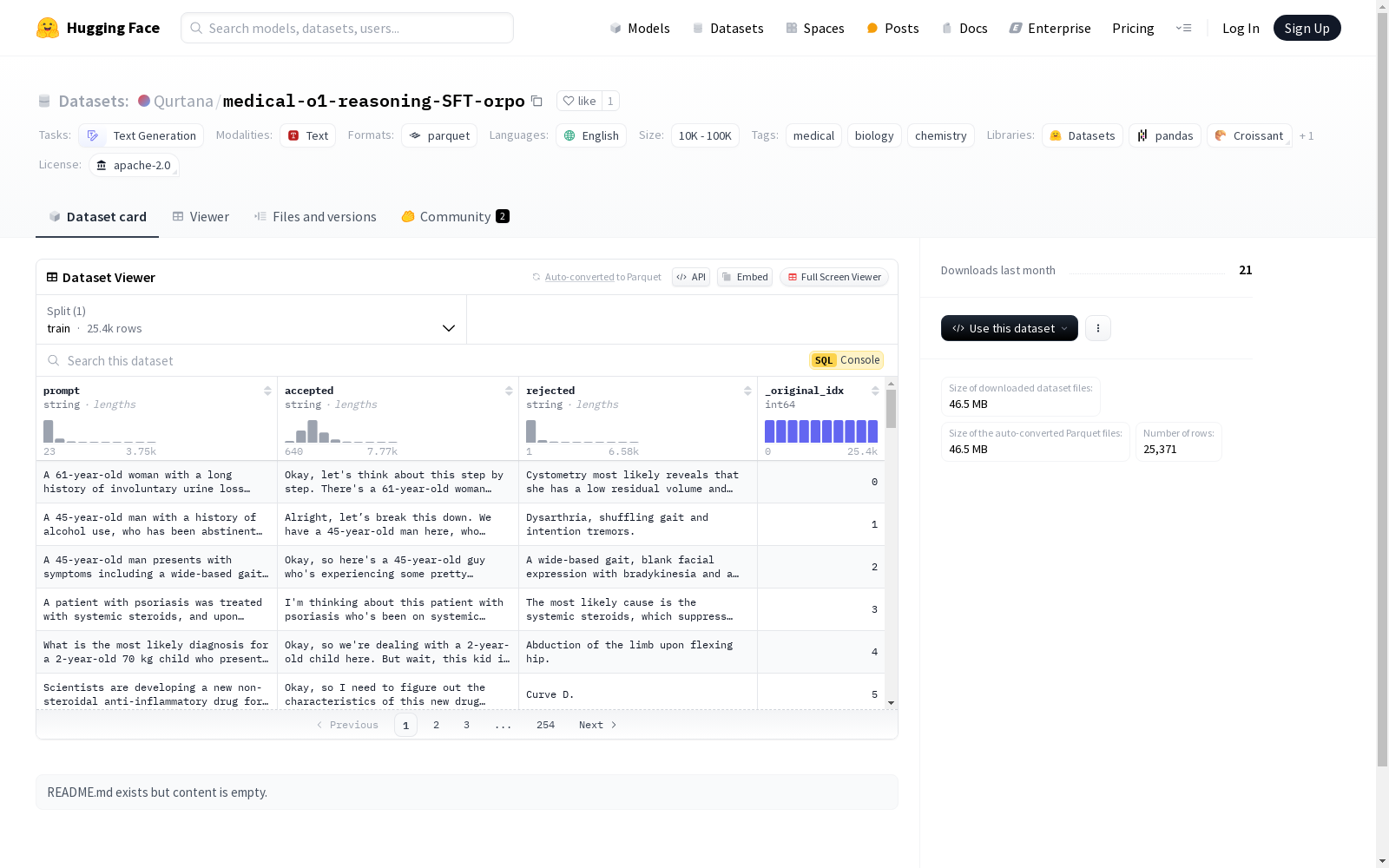Viewport: 1389px width, 868px height.
Task: Expand the Split train dropdown
Action: coord(252,319)
